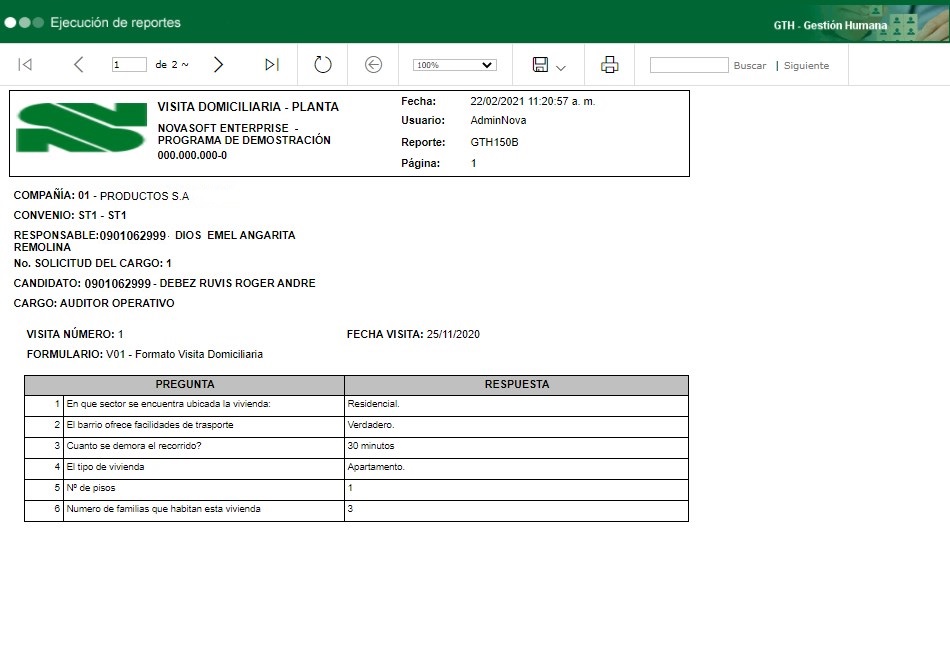Go to the first report page

(26, 65)
